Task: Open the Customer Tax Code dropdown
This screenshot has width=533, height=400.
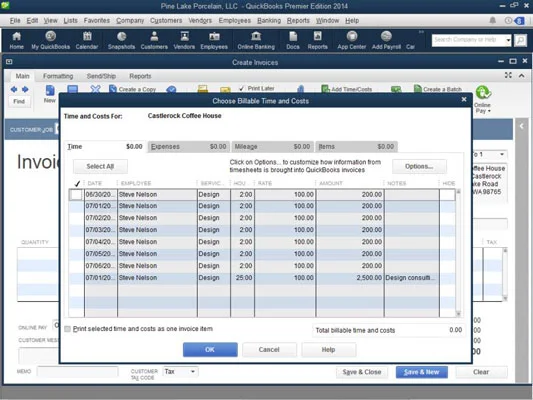Action: 193,371
